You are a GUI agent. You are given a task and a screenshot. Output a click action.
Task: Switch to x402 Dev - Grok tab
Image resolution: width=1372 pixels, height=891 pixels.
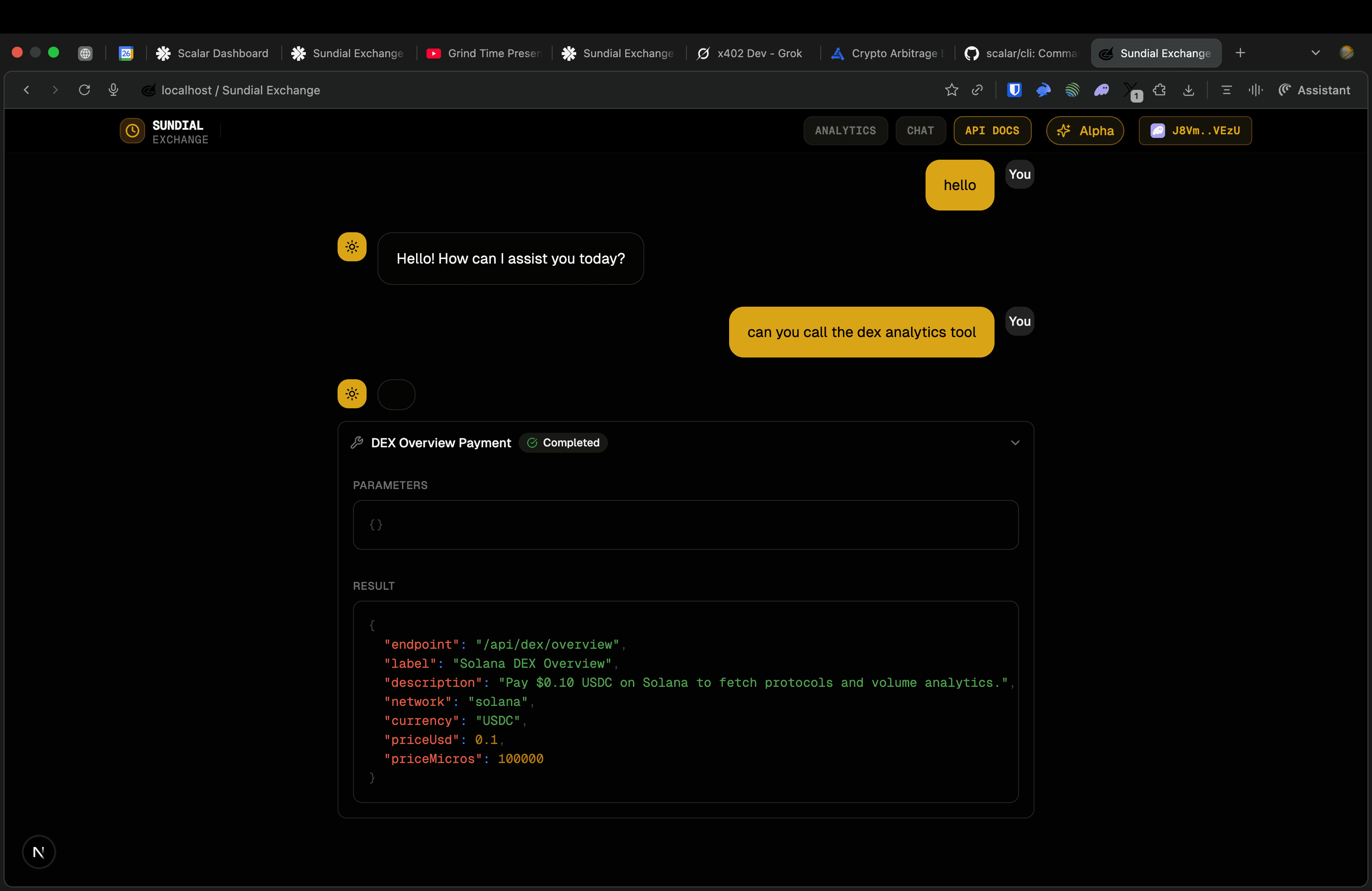[750, 53]
